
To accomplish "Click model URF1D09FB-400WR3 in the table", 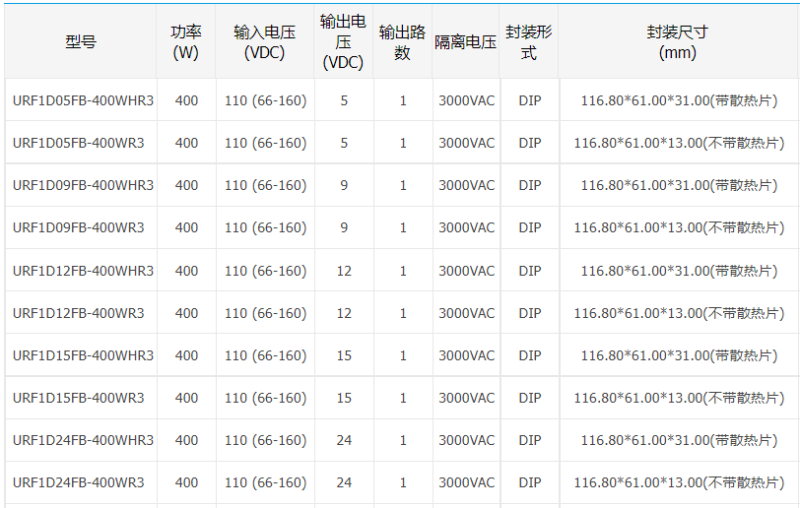I will [x=78, y=228].
